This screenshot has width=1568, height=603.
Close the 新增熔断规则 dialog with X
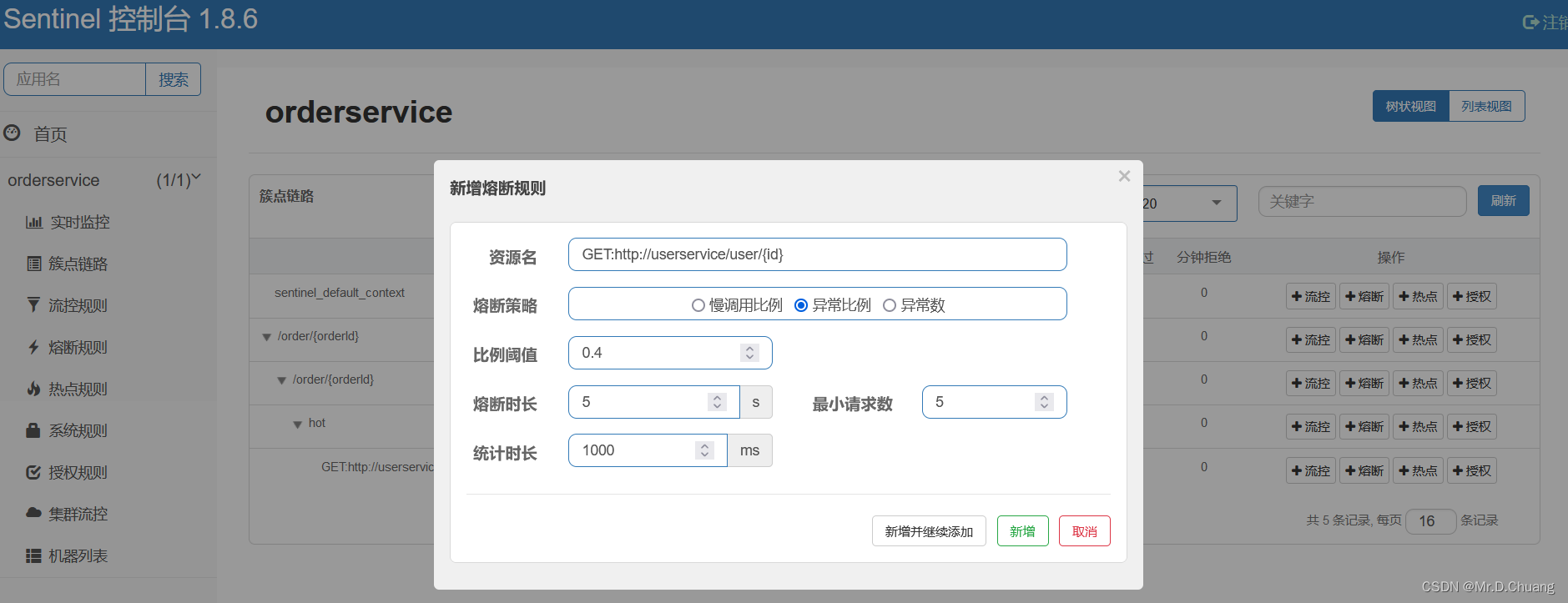[1124, 176]
